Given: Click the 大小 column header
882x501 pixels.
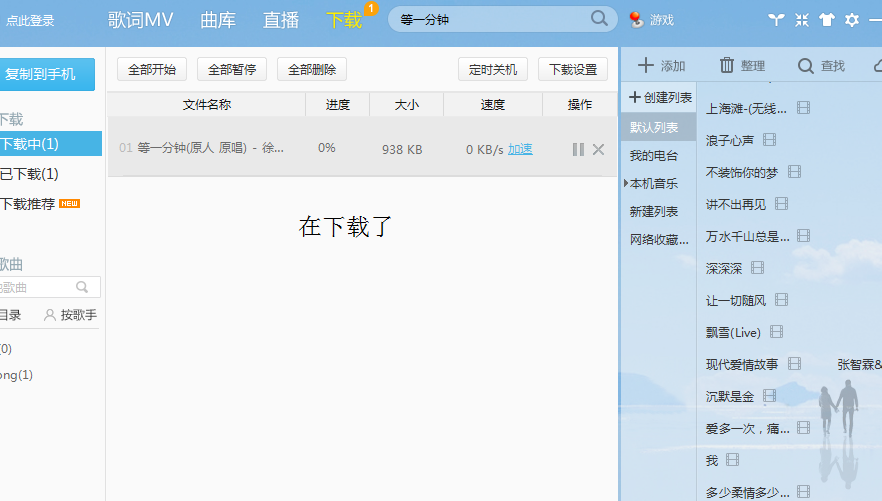Looking at the screenshot, I should [x=407, y=105].
